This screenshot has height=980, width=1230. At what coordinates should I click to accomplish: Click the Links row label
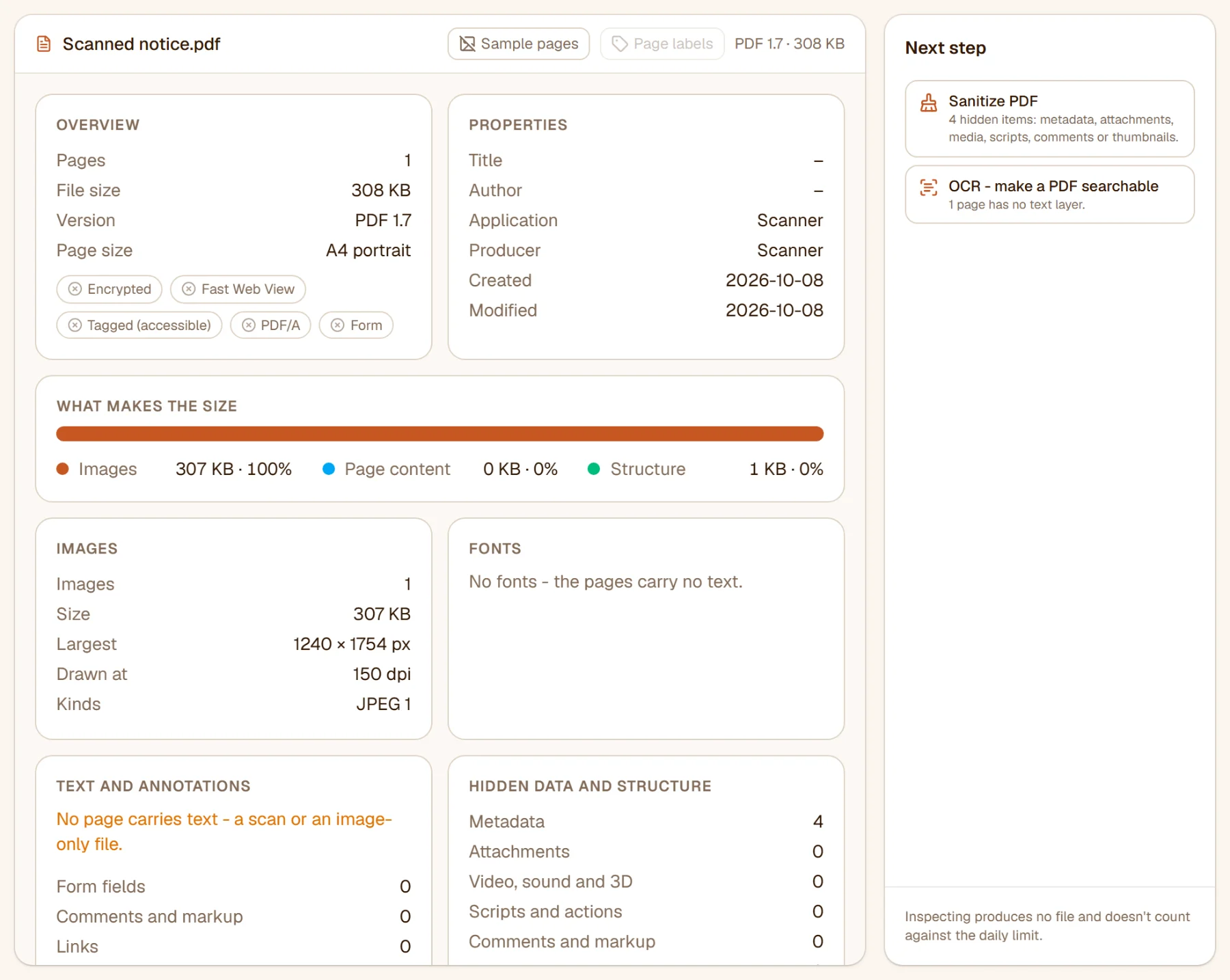click(x=77, y=947)
